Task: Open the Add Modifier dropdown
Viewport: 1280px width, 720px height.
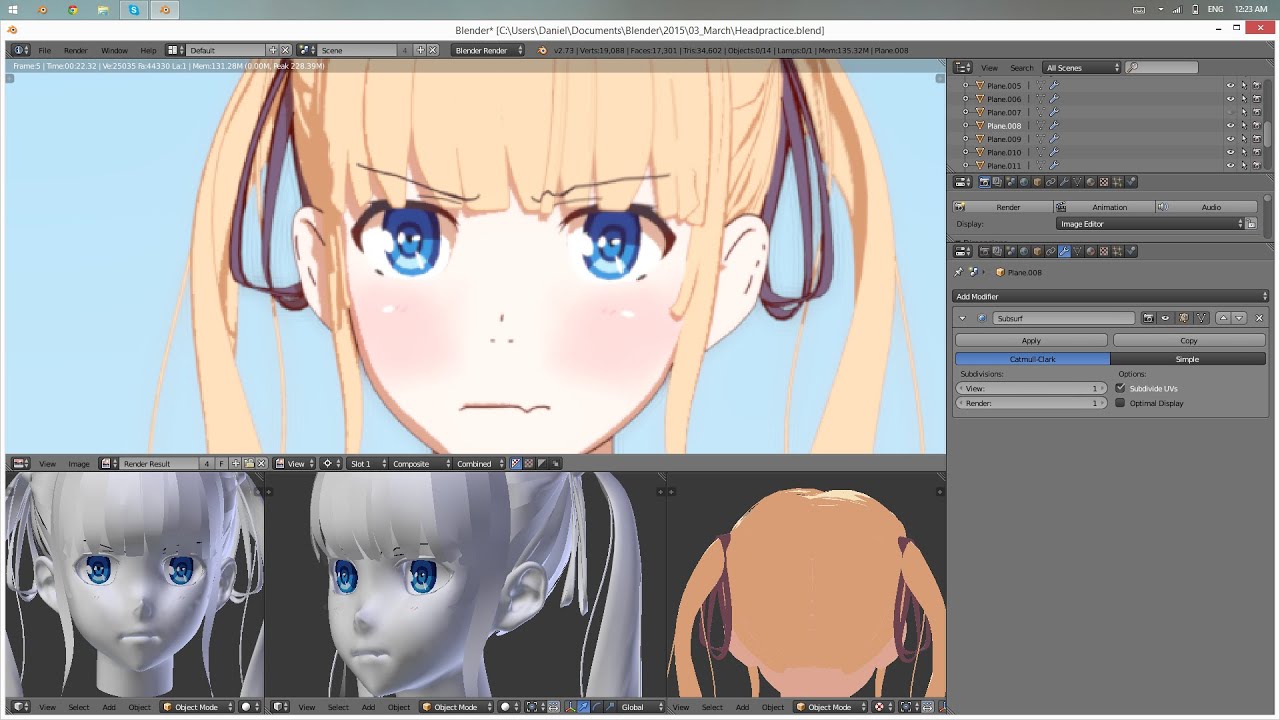Action: (x=1111, y=296)
